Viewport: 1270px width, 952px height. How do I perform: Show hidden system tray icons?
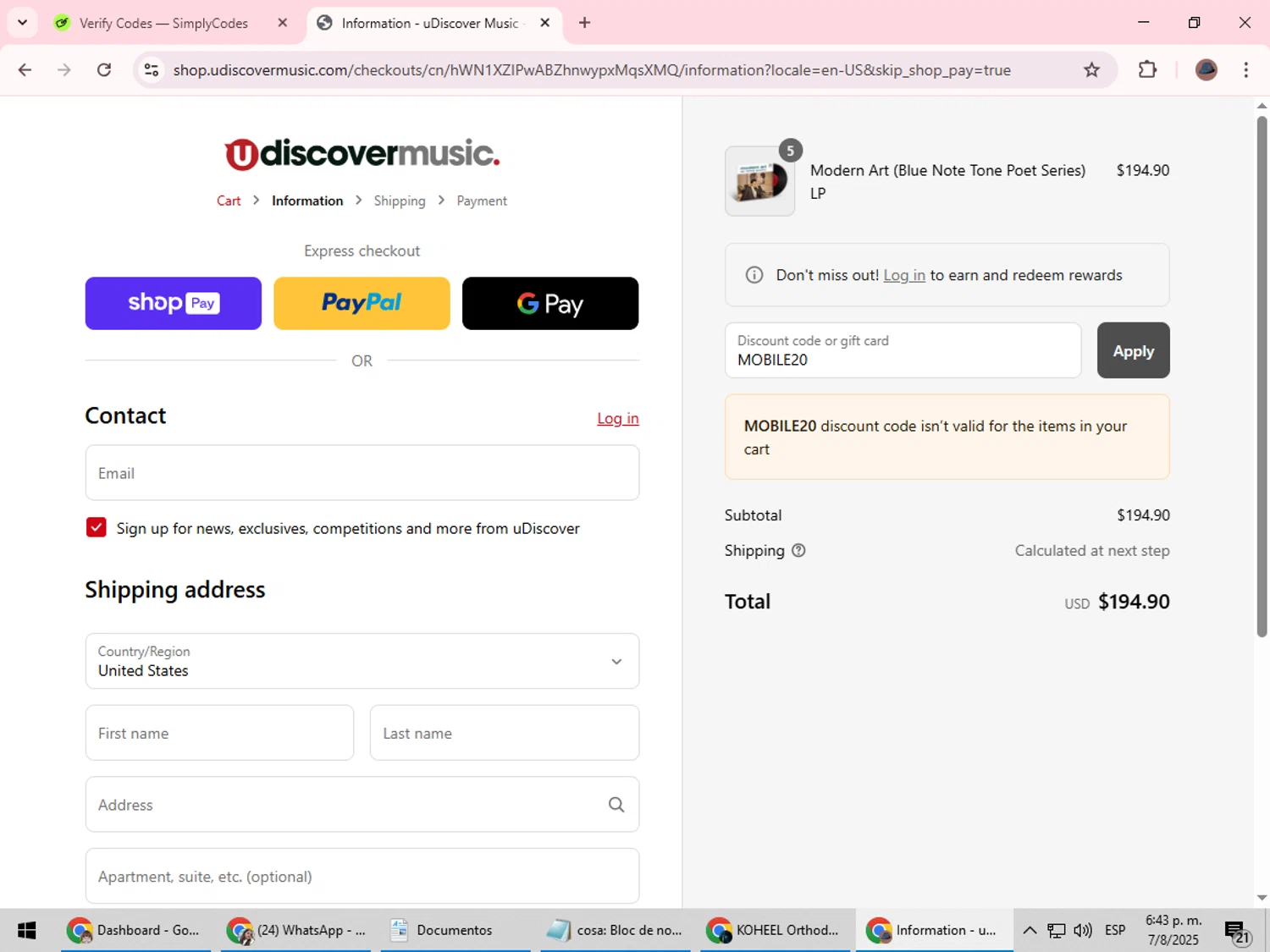[x=1030, y=931]
